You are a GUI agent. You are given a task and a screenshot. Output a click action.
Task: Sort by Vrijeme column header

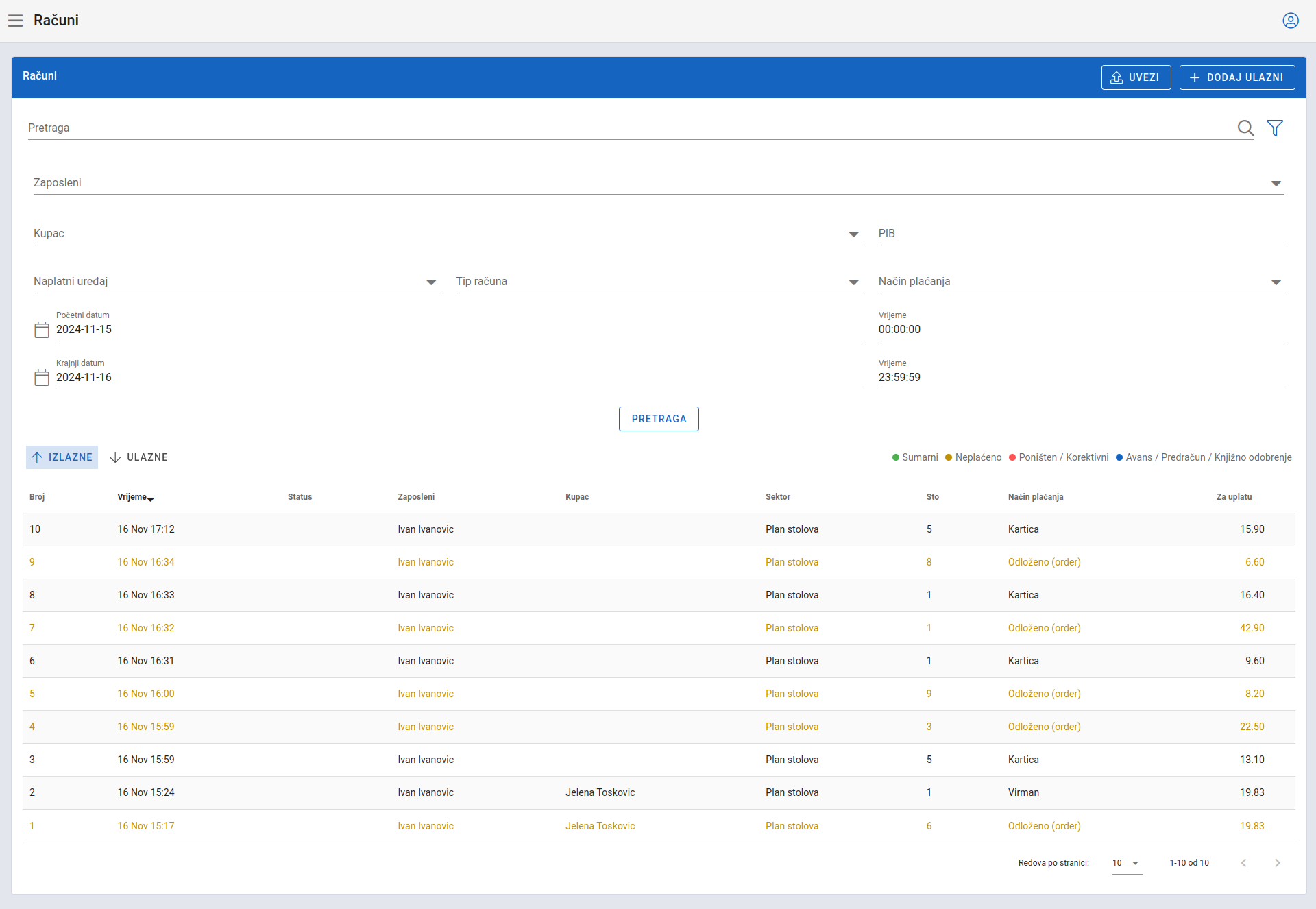[135, 497]
